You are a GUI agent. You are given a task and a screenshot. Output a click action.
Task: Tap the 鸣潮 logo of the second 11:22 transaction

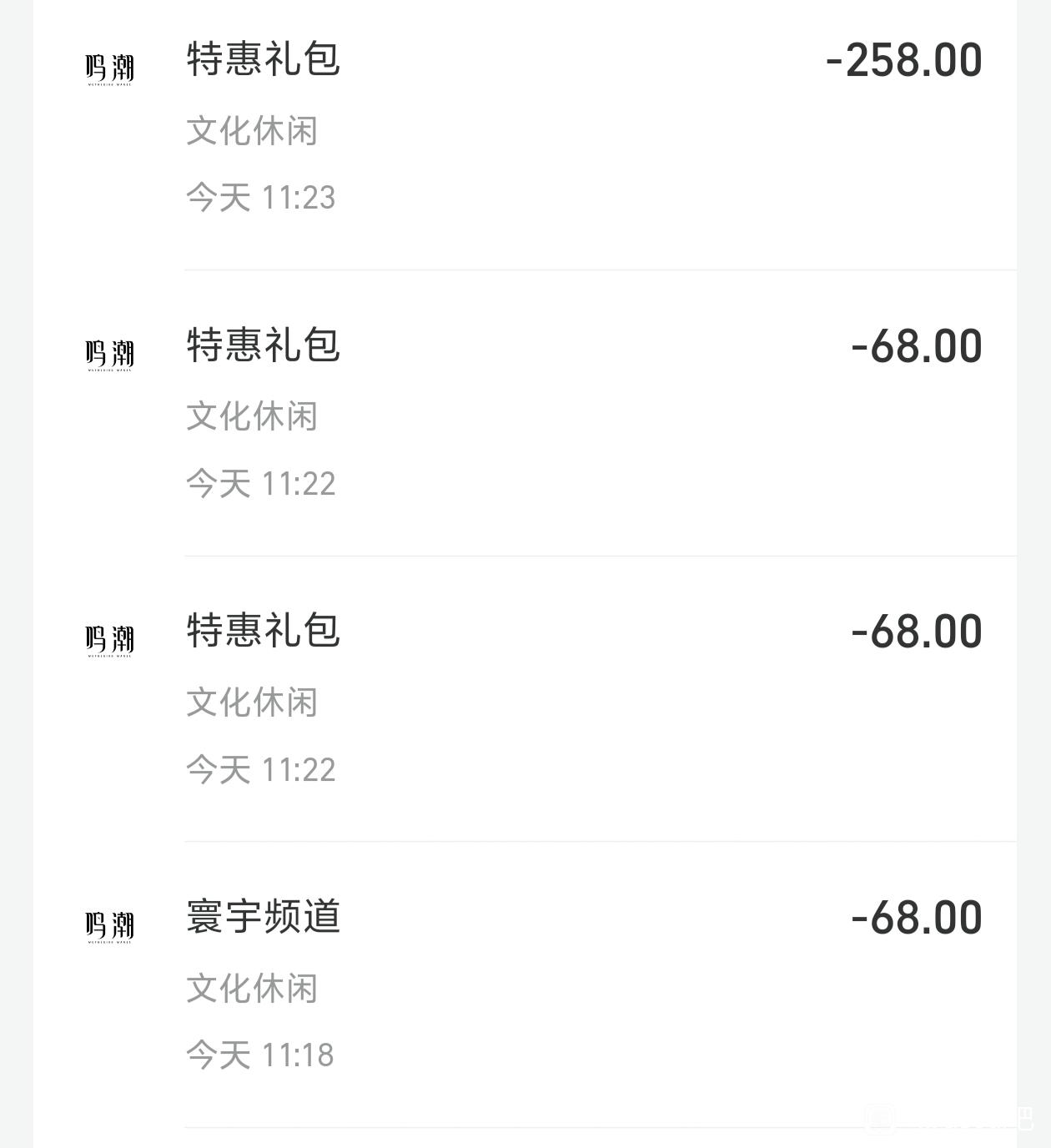[x=109, y=641]
